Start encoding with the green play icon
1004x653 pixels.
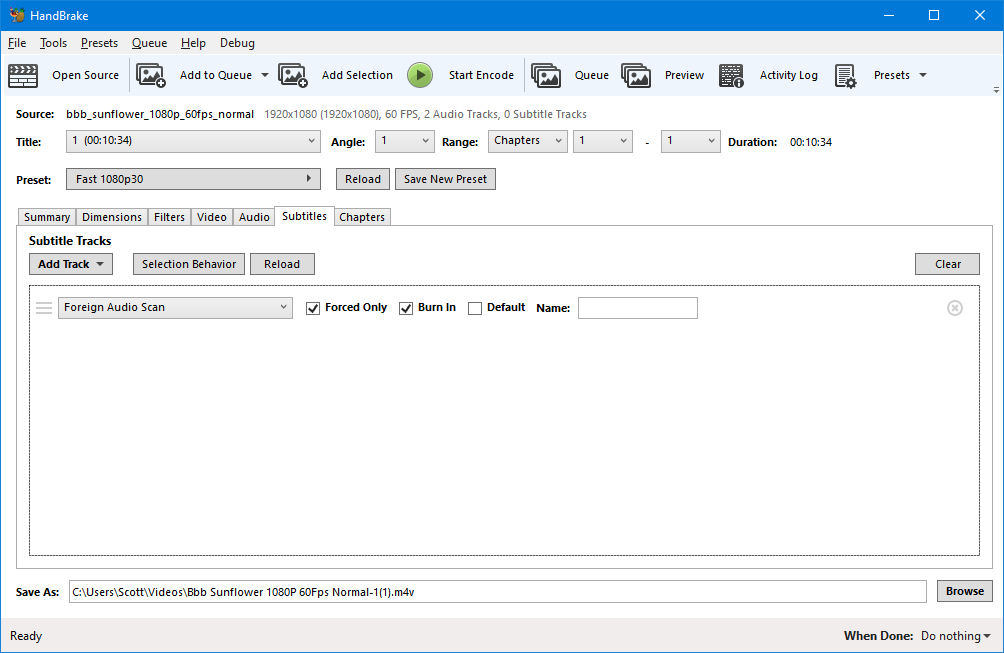click(x=420, y=75)
